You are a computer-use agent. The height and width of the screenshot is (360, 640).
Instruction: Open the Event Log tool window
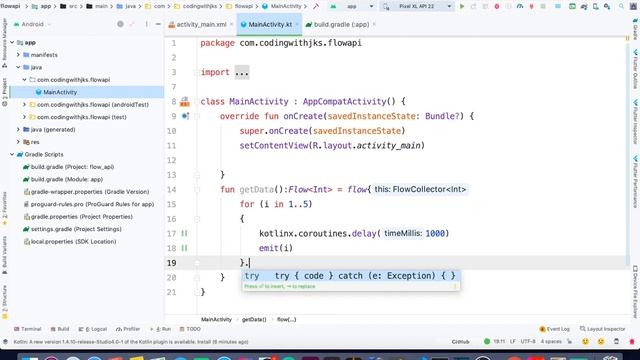click(554, 329)
